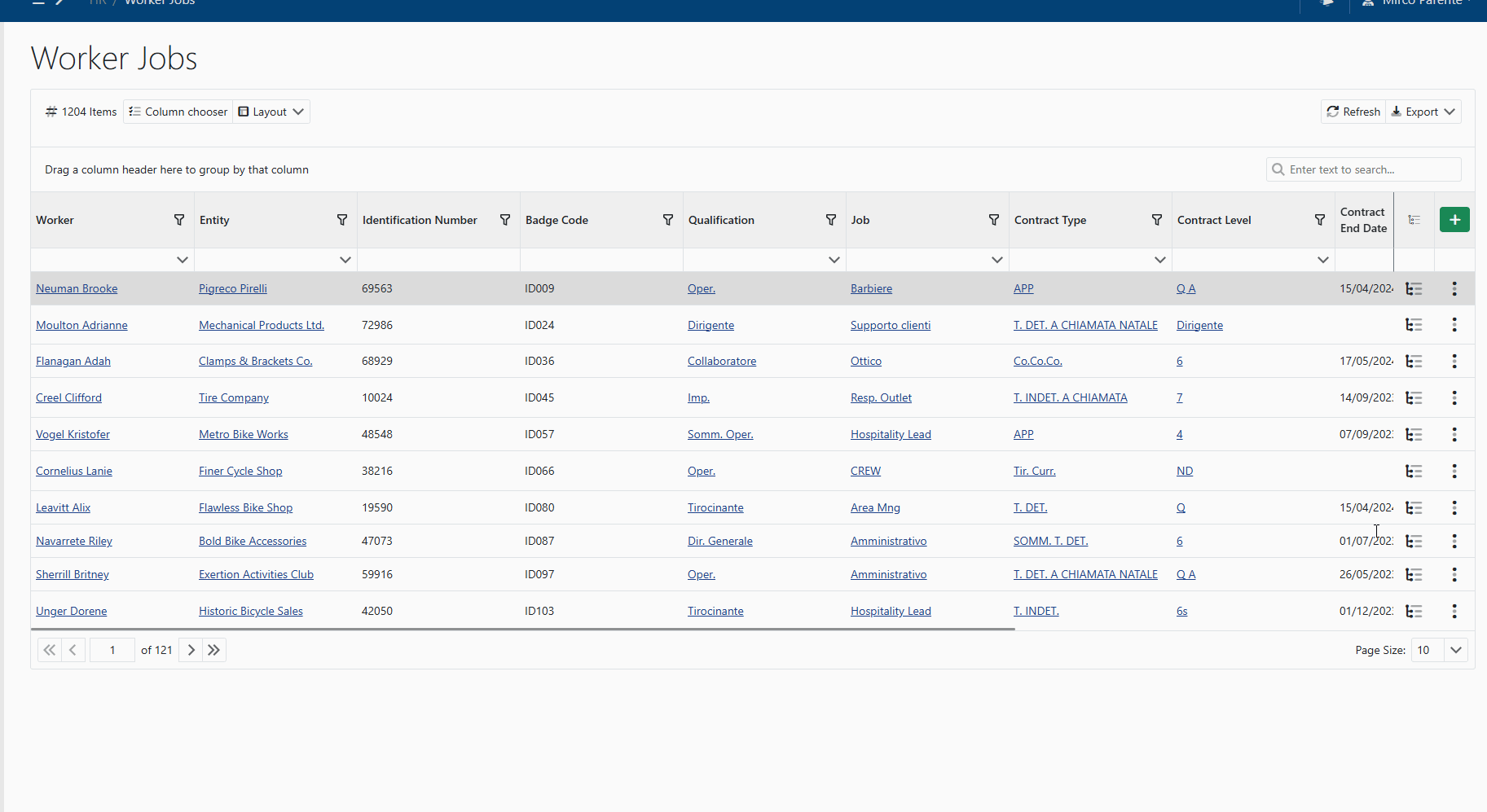The image size is (1487, 812).
Task: Click the green add new record button
Action: coord(1454,220)
